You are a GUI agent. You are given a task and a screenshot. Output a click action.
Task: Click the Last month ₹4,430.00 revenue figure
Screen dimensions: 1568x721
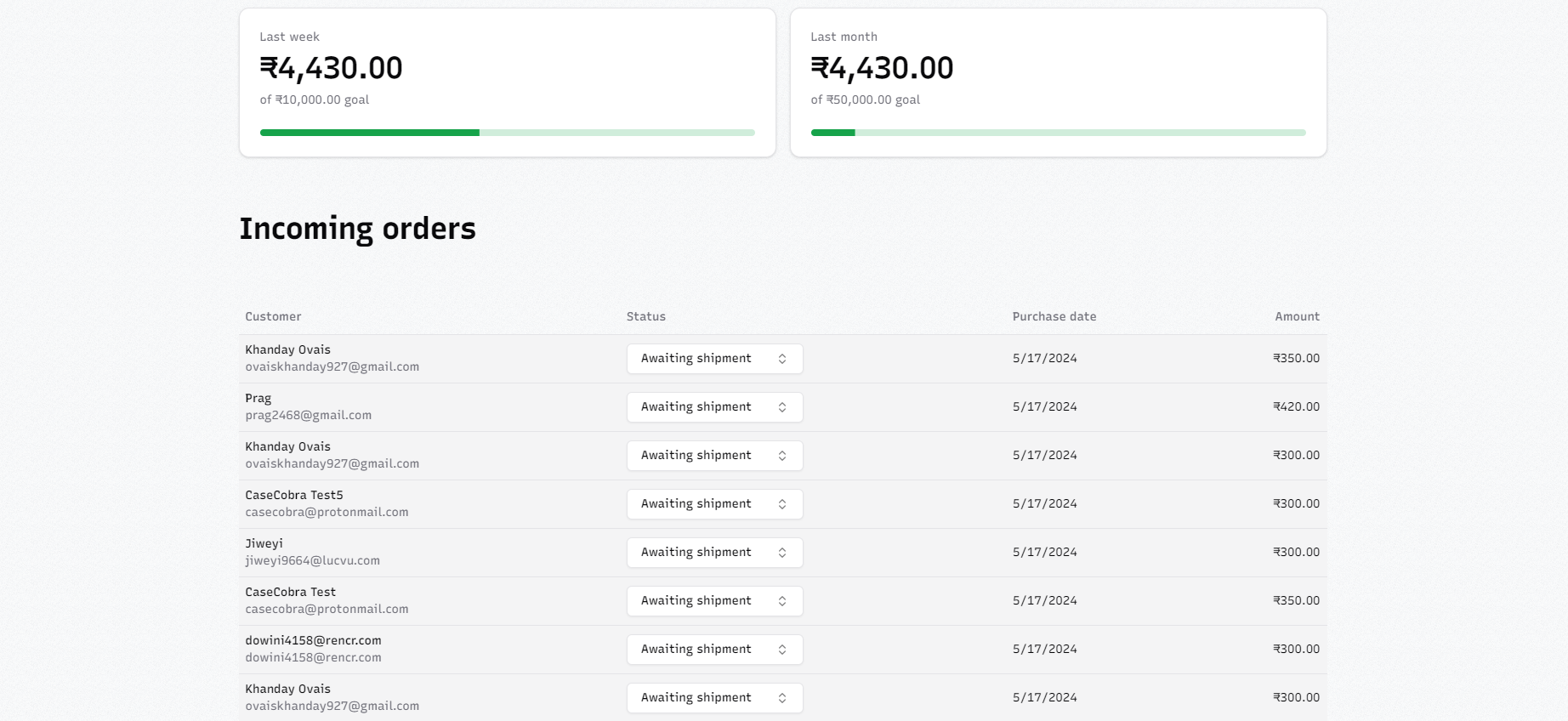882,68
